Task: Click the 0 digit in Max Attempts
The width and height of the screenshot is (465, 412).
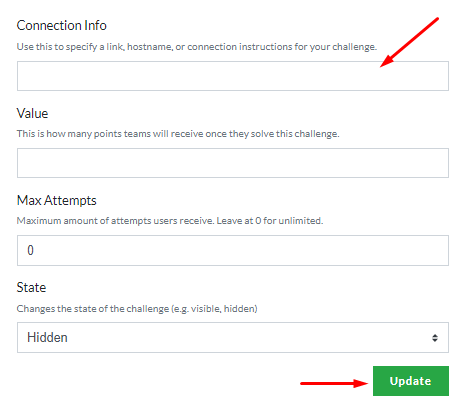Action: click(x=30, y=250)
